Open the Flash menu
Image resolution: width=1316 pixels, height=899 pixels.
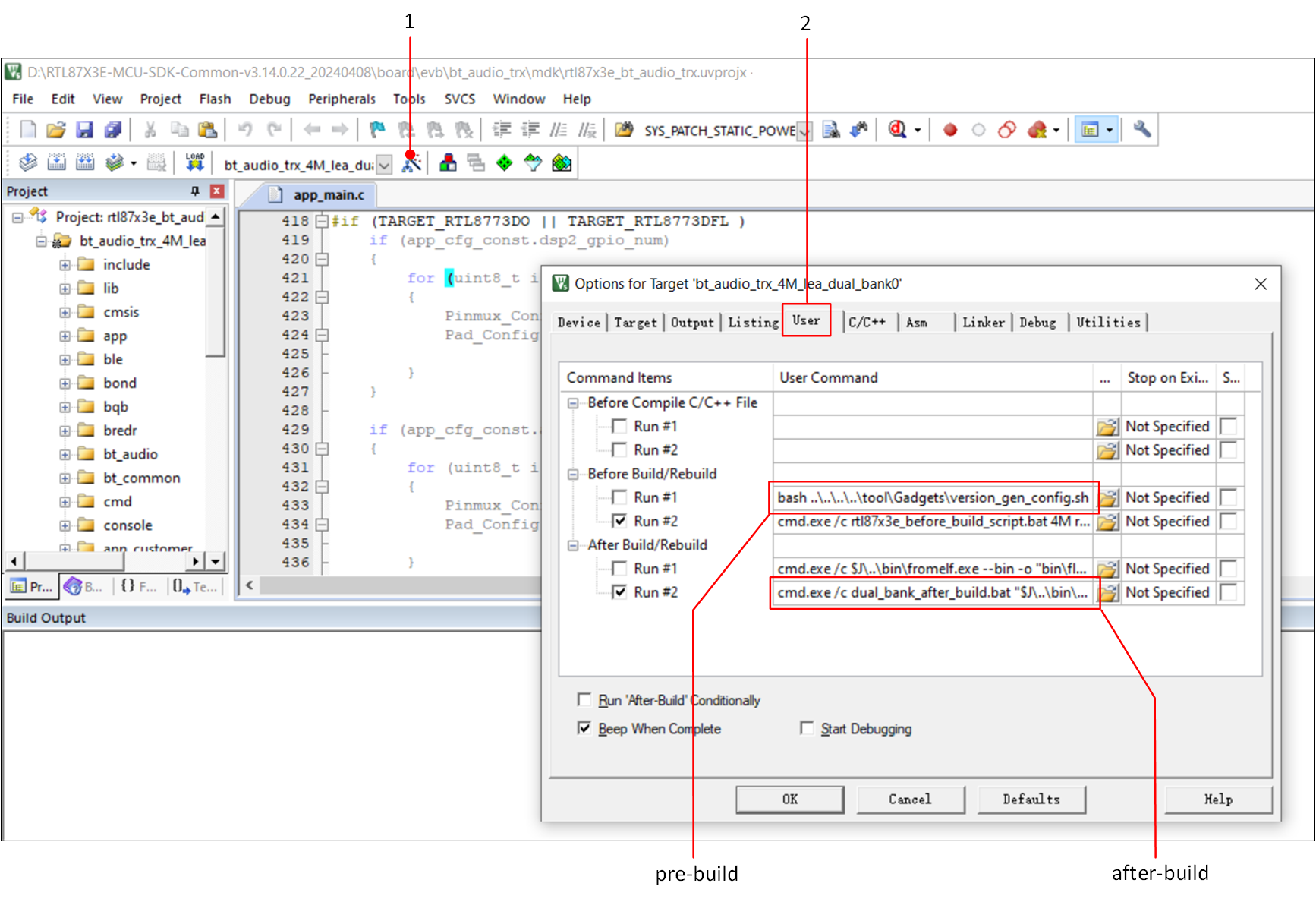click(215, 99)
